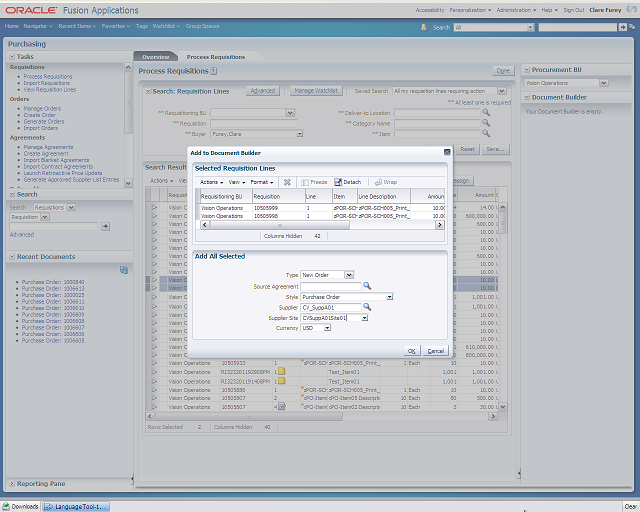Image resolution: width=640 pixels, height=512 pixels.
Task: Open the Style dropdown showing Purchase Order
Action: [x=390, y=297]
